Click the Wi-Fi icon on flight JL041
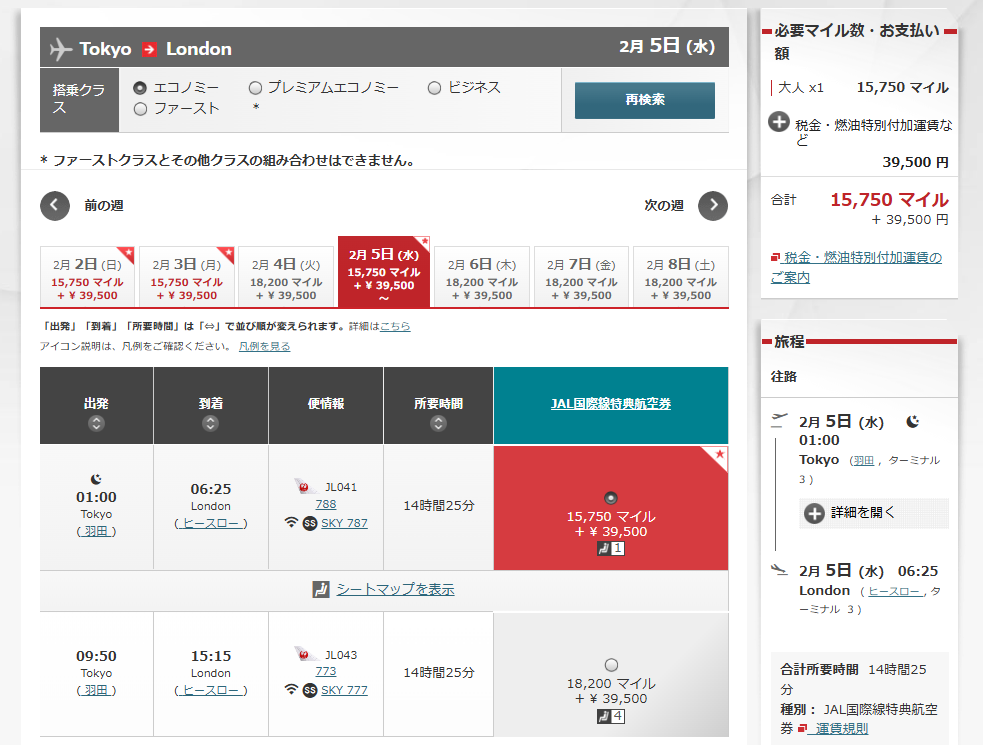 (x=291, y=522)
